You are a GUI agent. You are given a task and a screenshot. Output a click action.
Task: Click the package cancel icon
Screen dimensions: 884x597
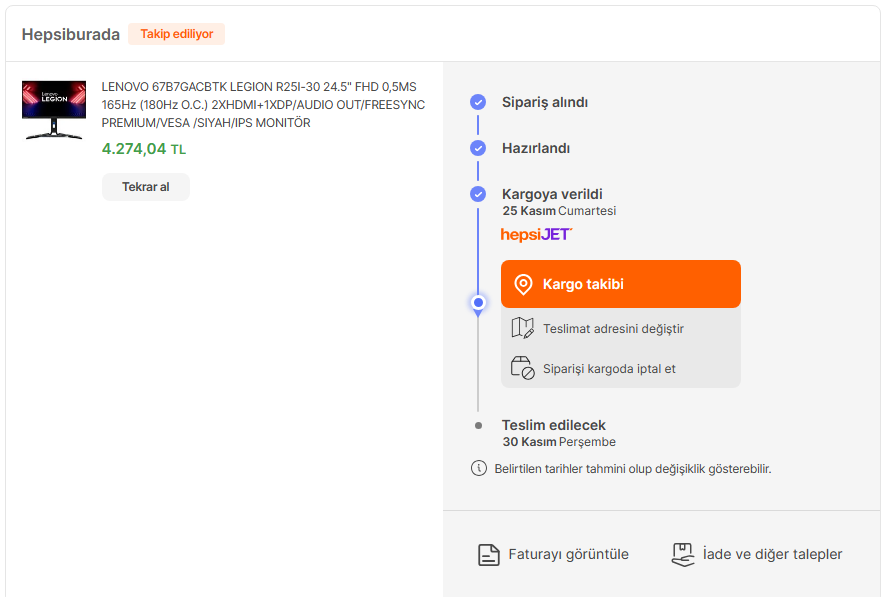(x=522, y=368)
